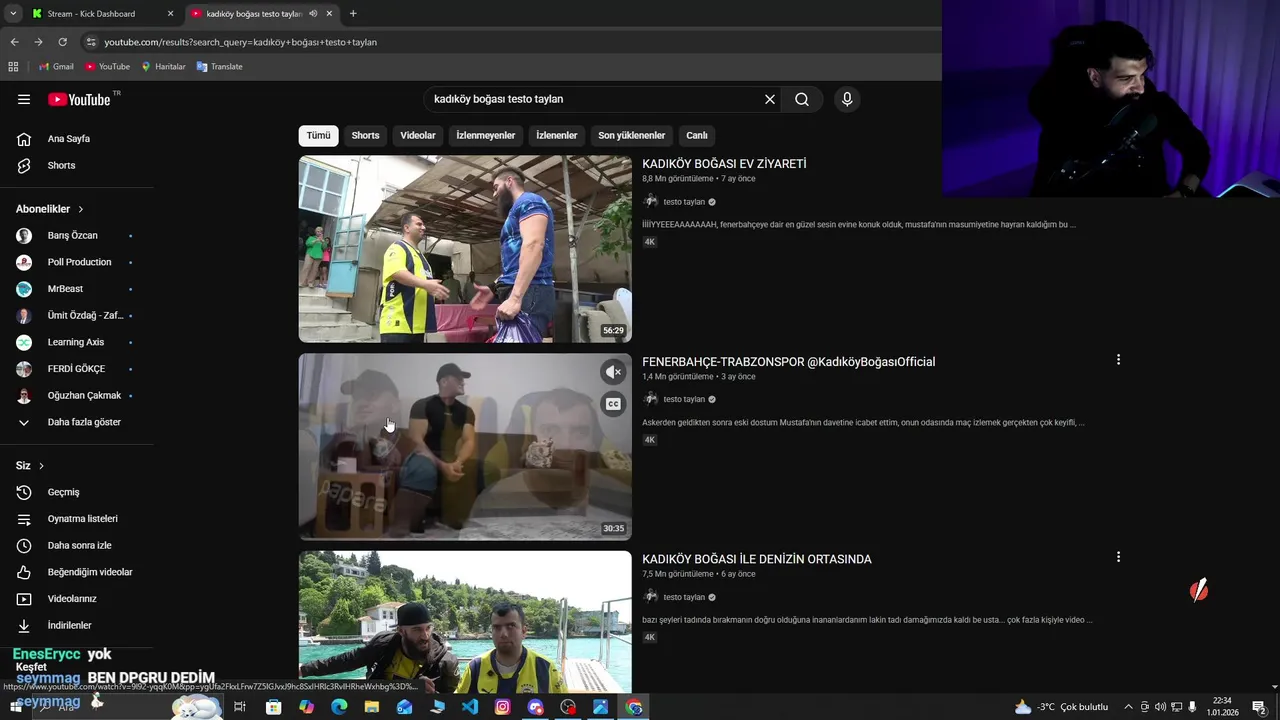Play the EV ZİYARETİ video thumbnail
The height and width of the screenshot is (720, 1280).
465,249
